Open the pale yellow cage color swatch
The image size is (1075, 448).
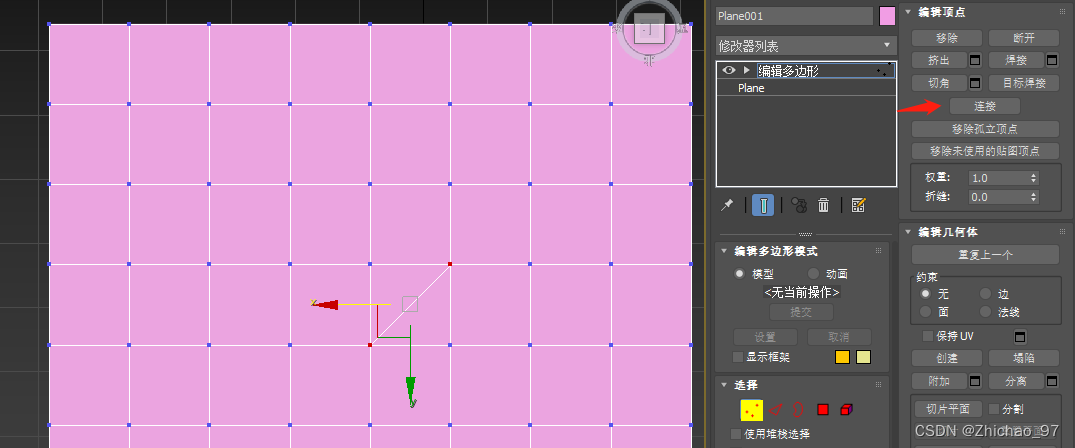(863, 357)
